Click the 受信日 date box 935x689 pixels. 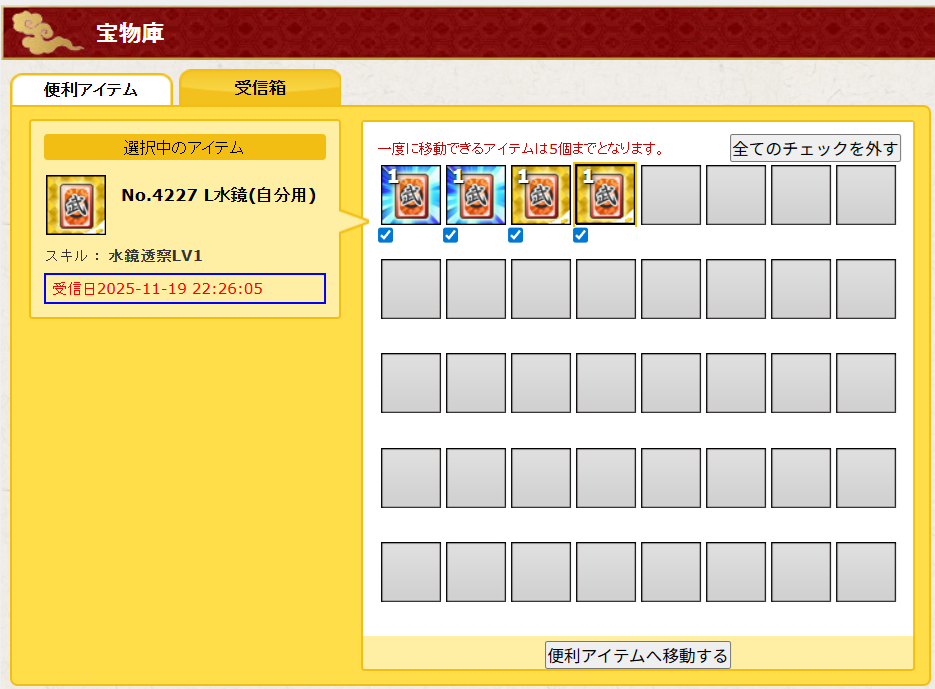[185, 289]
